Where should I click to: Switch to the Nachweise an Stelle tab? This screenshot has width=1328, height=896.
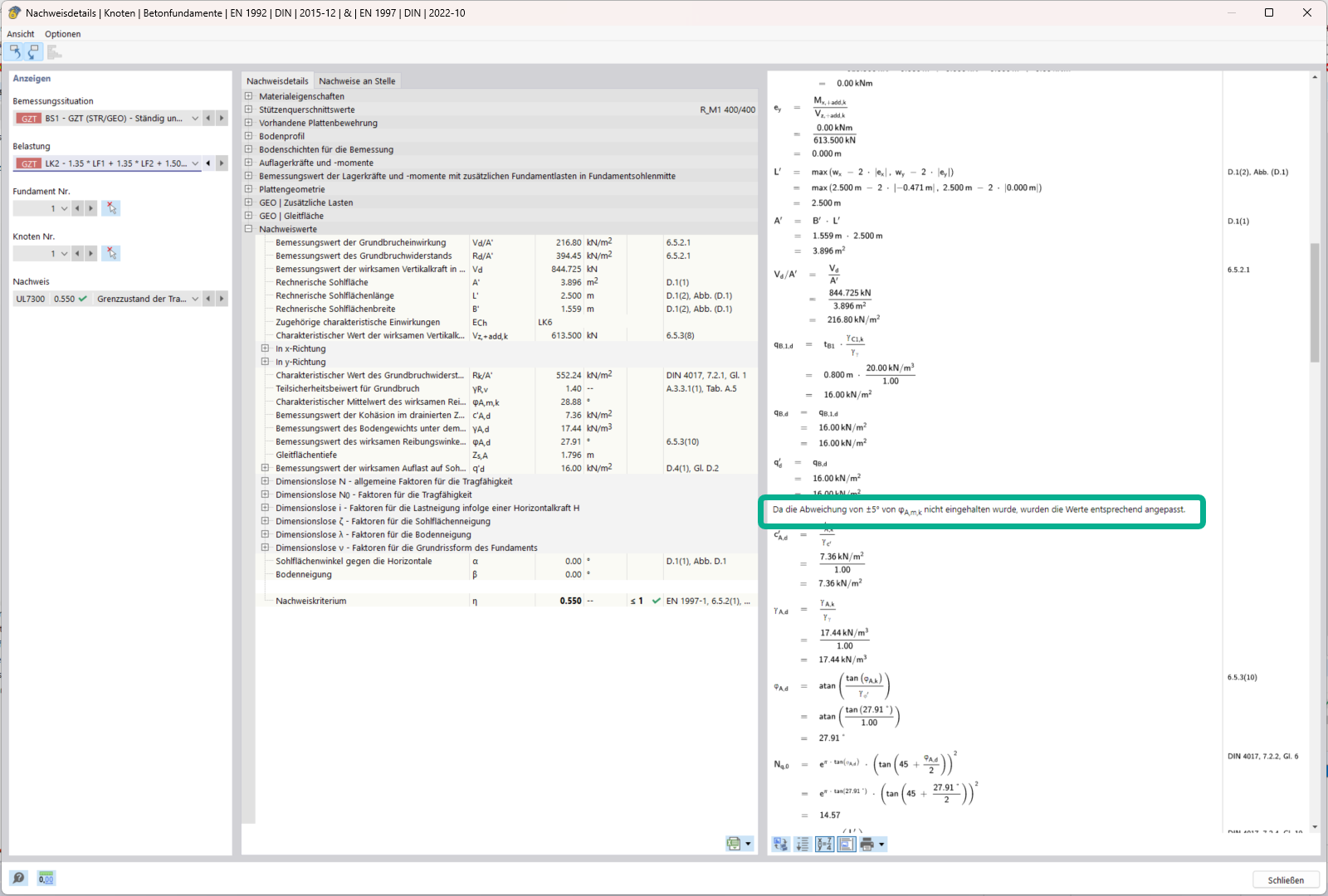pos(357,80)
